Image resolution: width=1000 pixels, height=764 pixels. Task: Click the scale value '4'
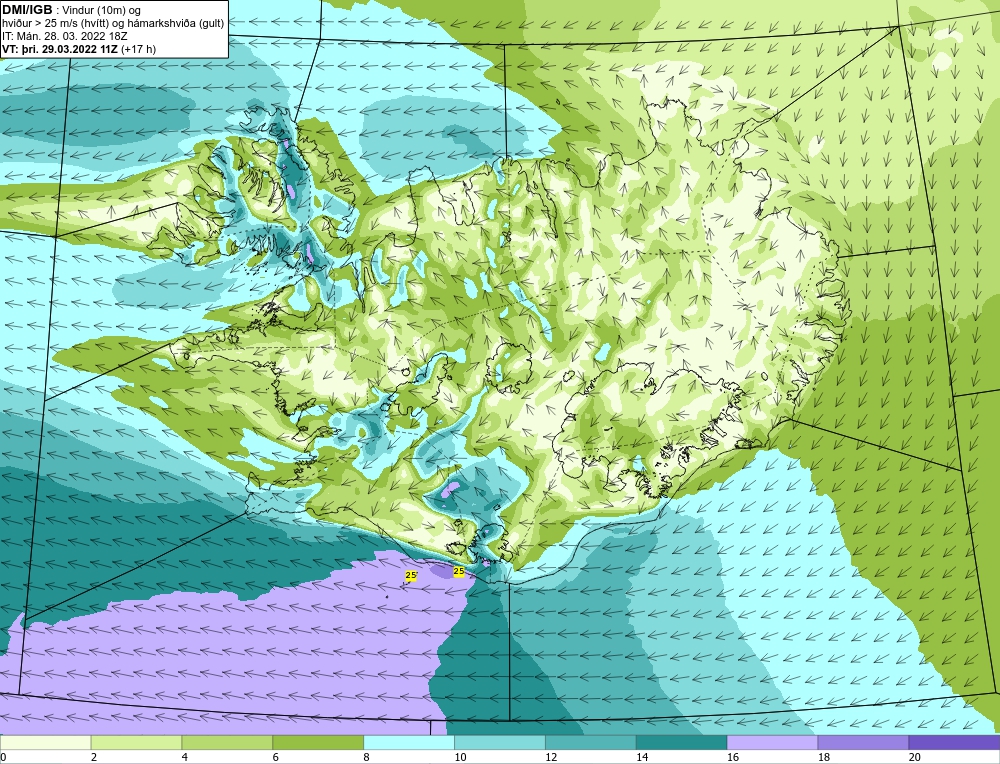184,757
